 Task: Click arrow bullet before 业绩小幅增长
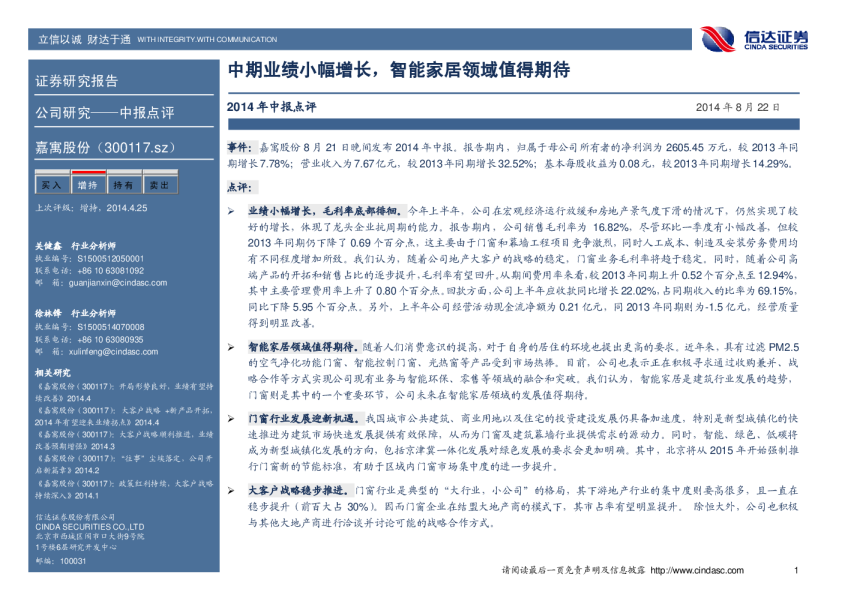coord(231,213)
